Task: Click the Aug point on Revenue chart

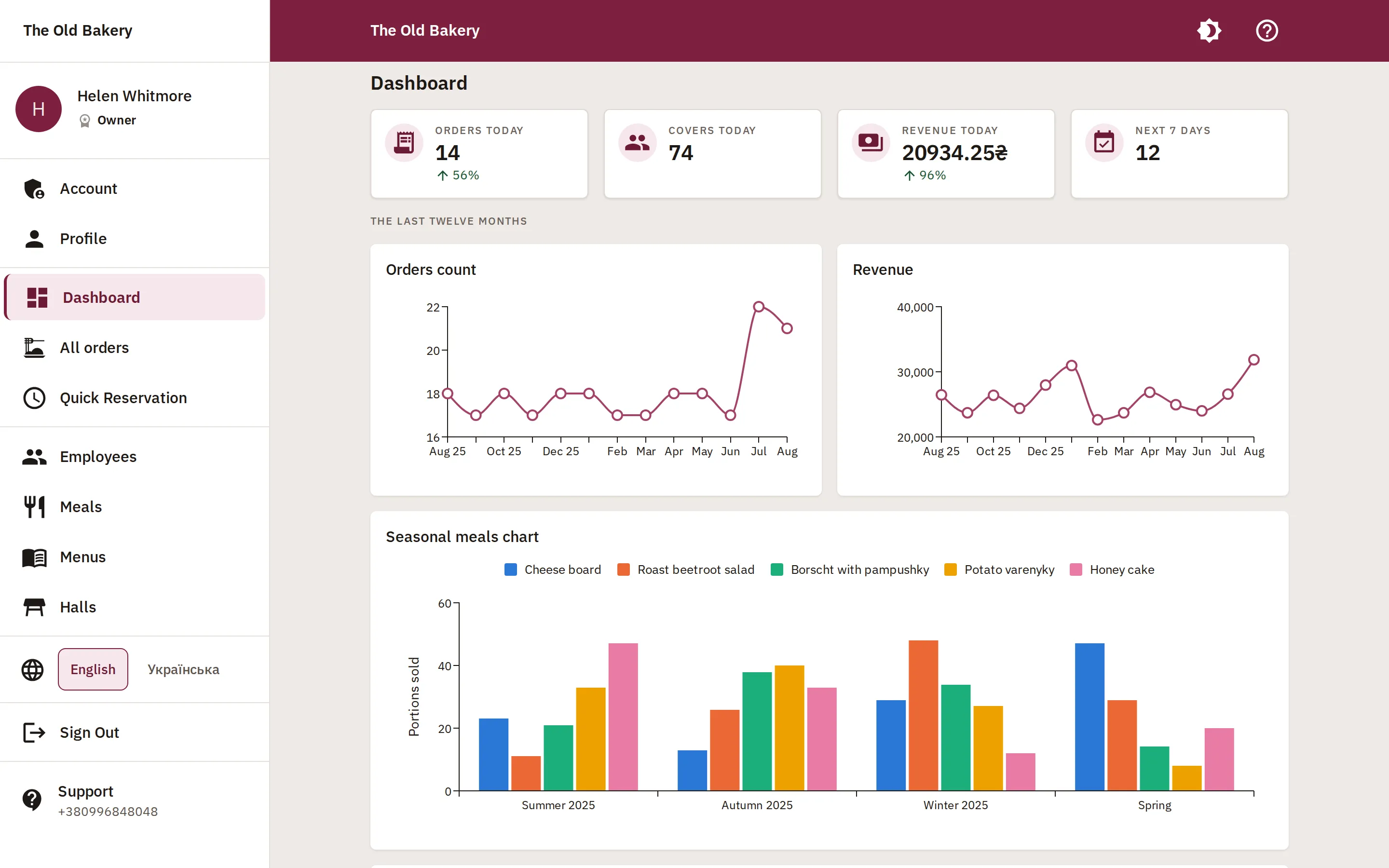Action: pyautogui.click(x=1253, y=360)
